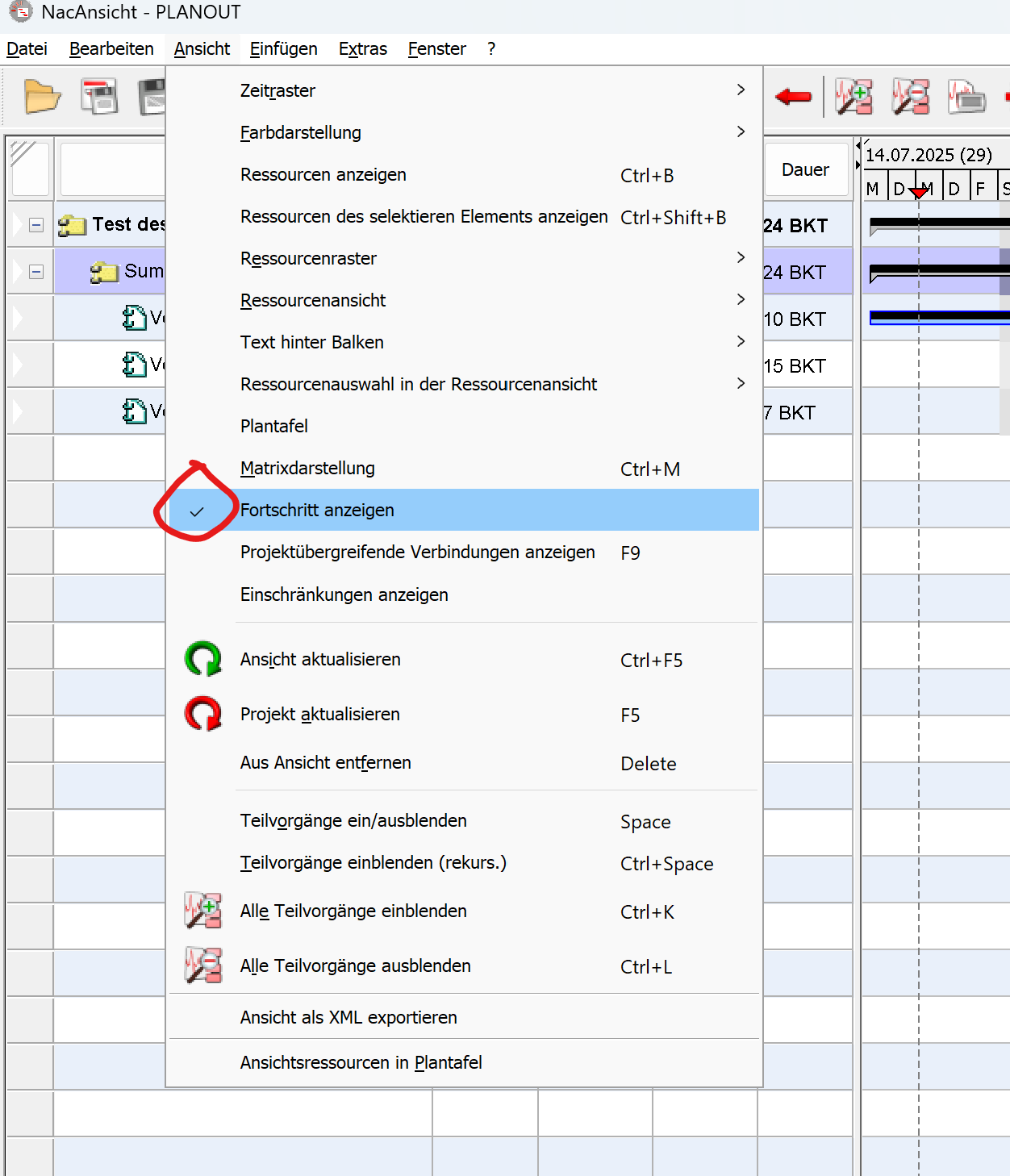Open the ? help menu
Image resolution: width=1010 pixels, height=1176 pixels.
[491, 48]
